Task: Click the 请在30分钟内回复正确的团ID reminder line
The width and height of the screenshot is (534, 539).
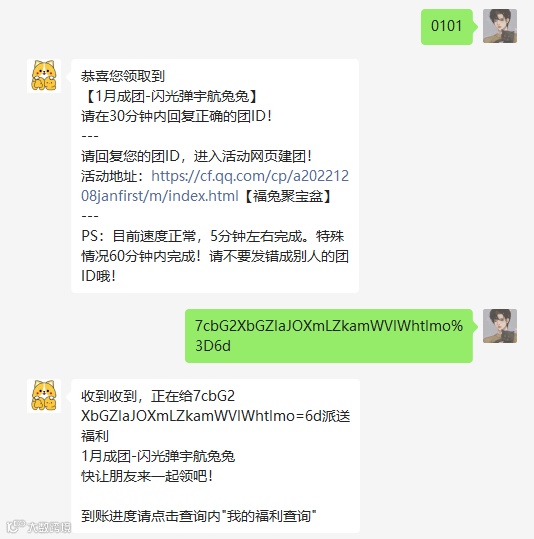Action: click(177, 116)
